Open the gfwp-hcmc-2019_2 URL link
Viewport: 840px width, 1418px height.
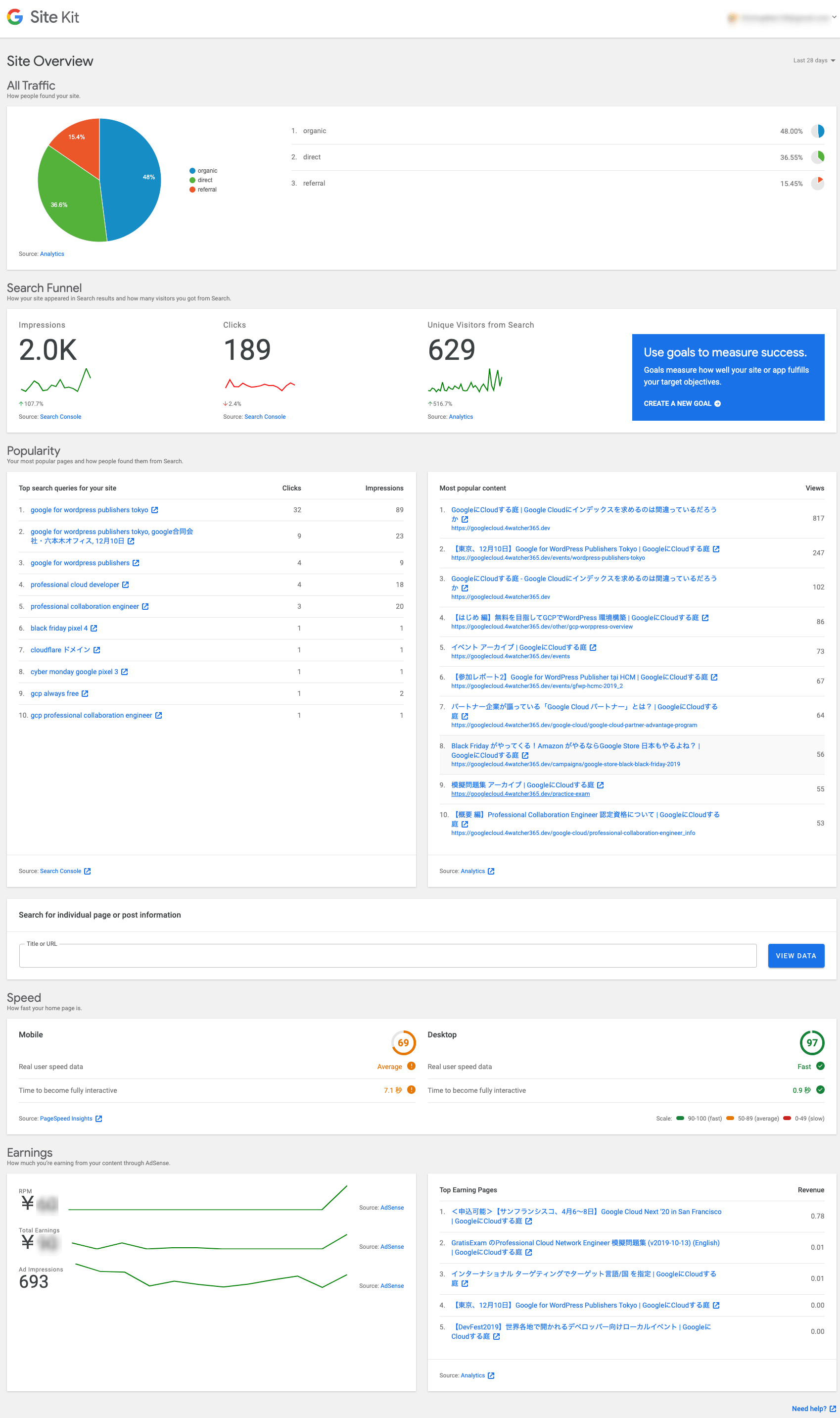pyautogui.click(x=537, y=686)
